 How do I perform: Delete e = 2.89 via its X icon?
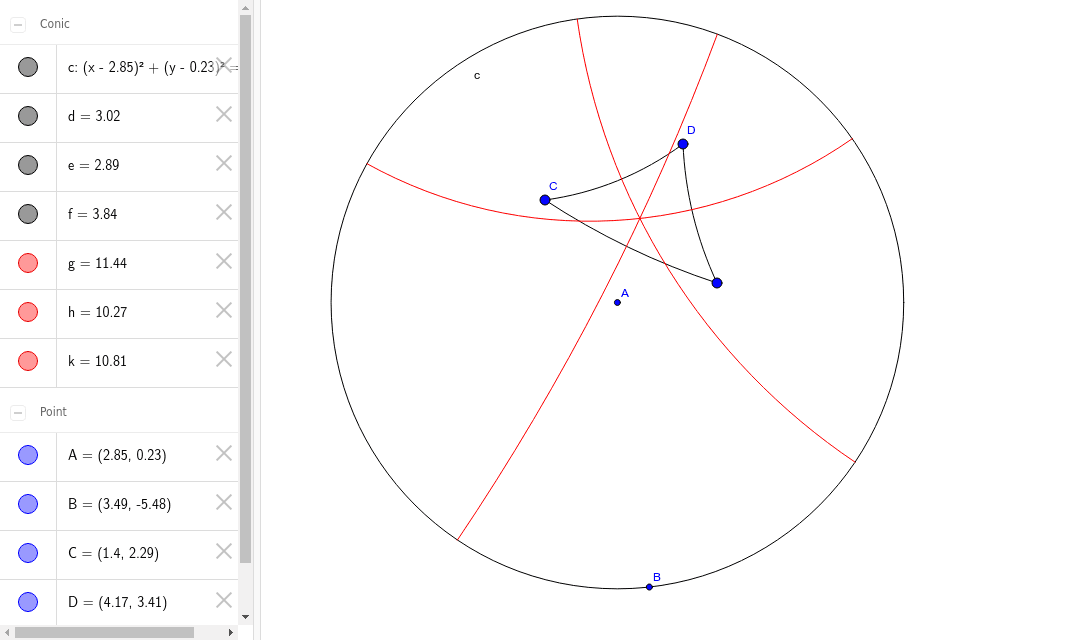(x=223, y=163)
